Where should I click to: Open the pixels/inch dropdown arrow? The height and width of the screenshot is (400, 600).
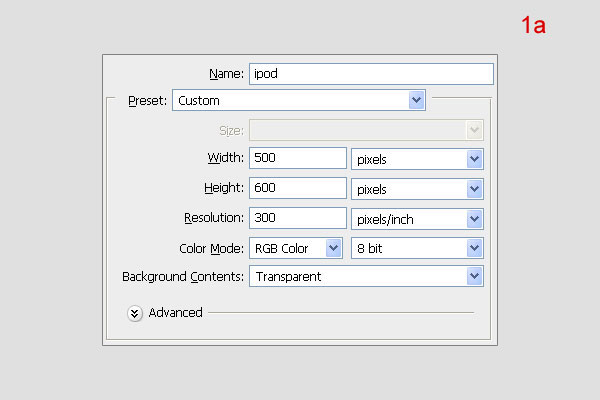(x=474, y=219)
